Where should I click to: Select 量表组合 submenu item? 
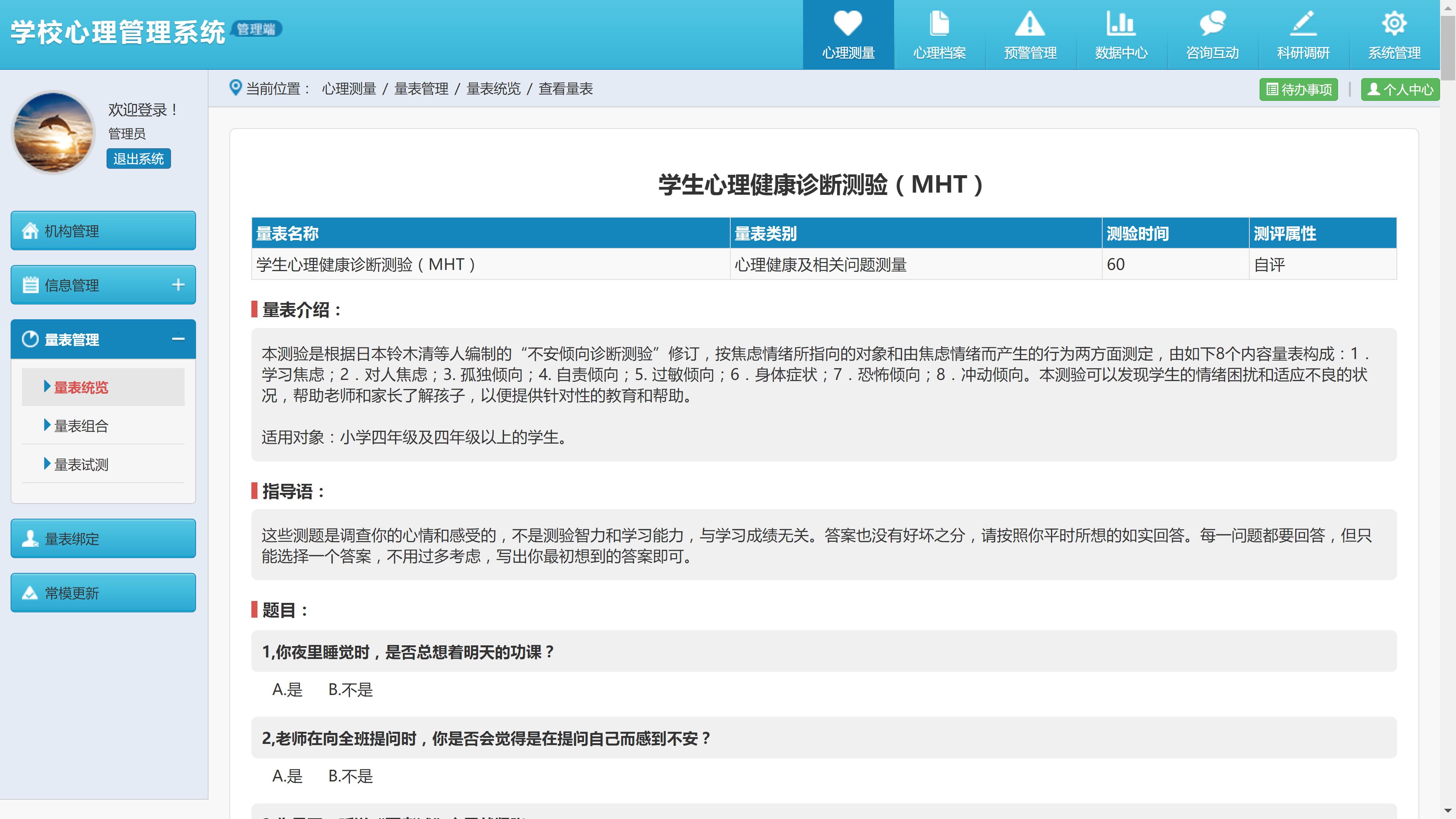pos(81,425)
